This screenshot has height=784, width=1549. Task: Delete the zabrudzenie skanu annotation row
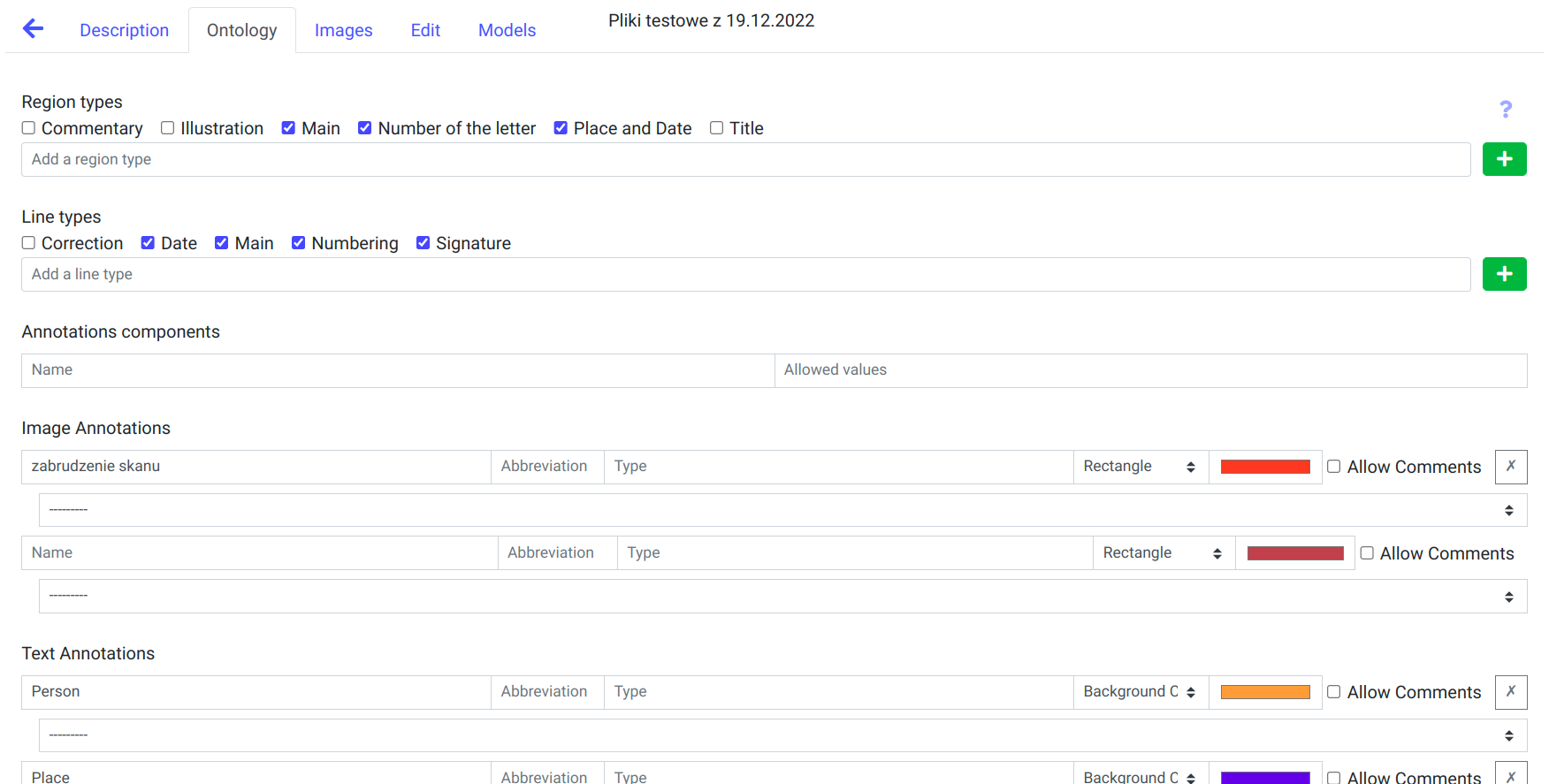pyautogui.click(x=1510, y=467)
